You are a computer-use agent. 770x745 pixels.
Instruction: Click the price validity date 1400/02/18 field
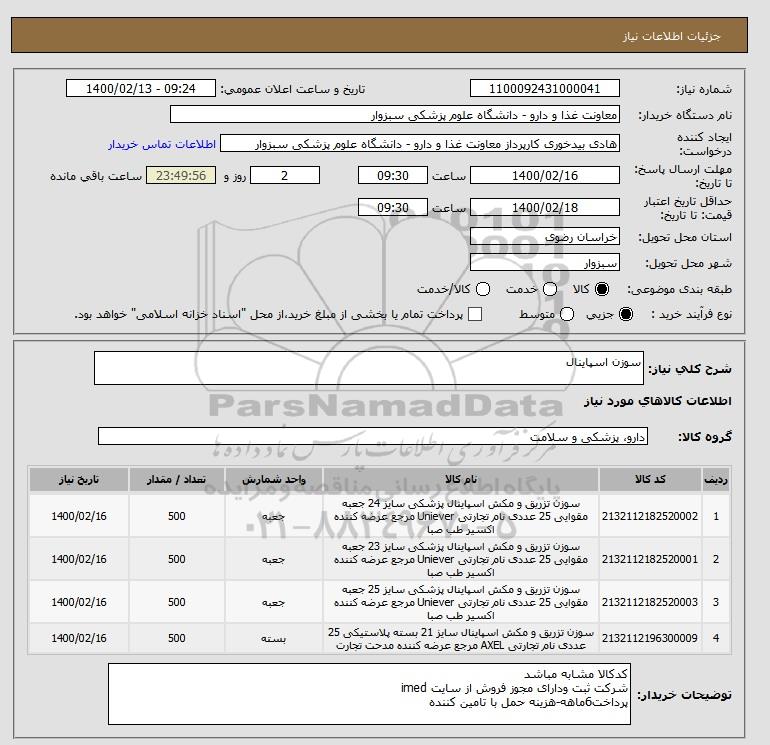point(545,207)
